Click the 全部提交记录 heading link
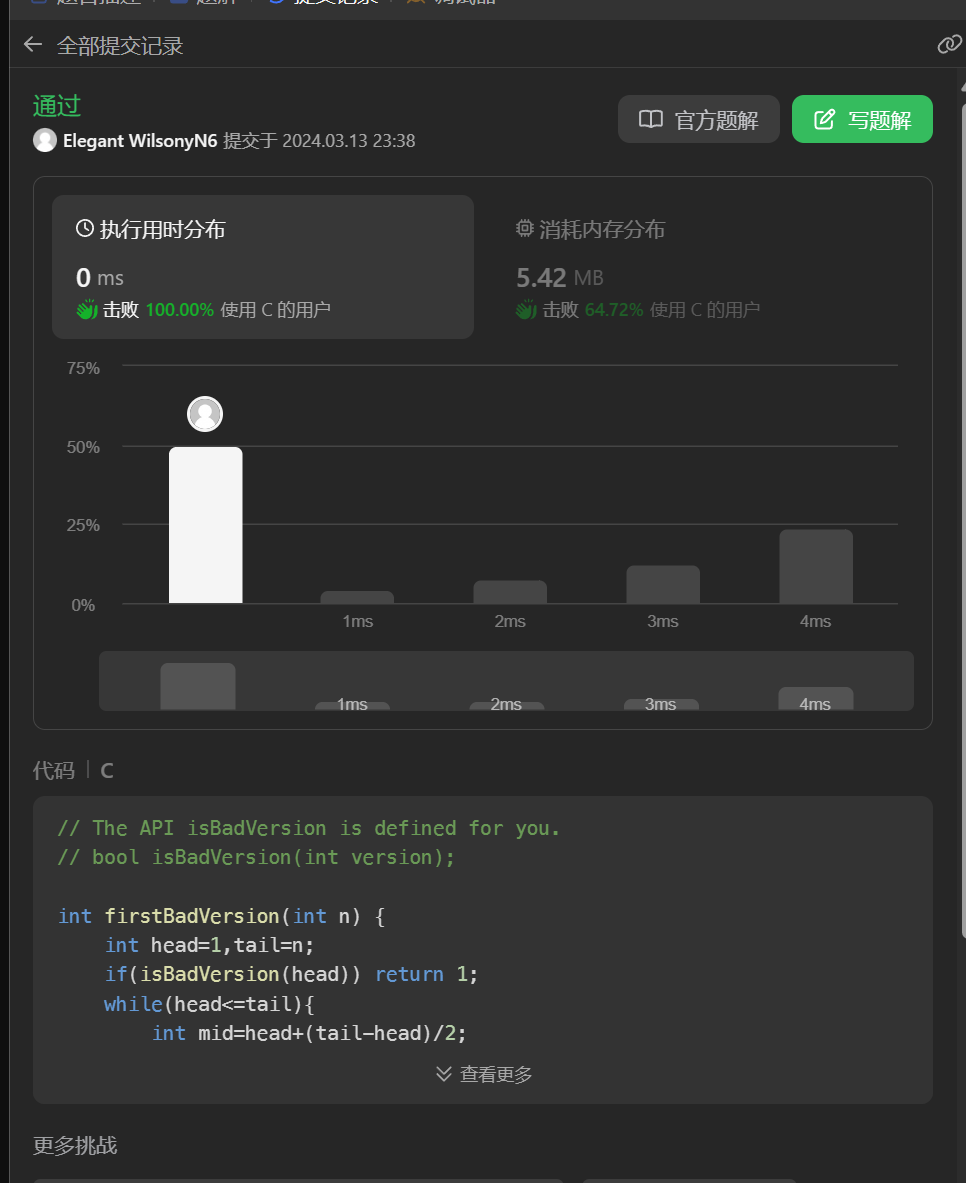966x1183 pixels. coord(120,45)
